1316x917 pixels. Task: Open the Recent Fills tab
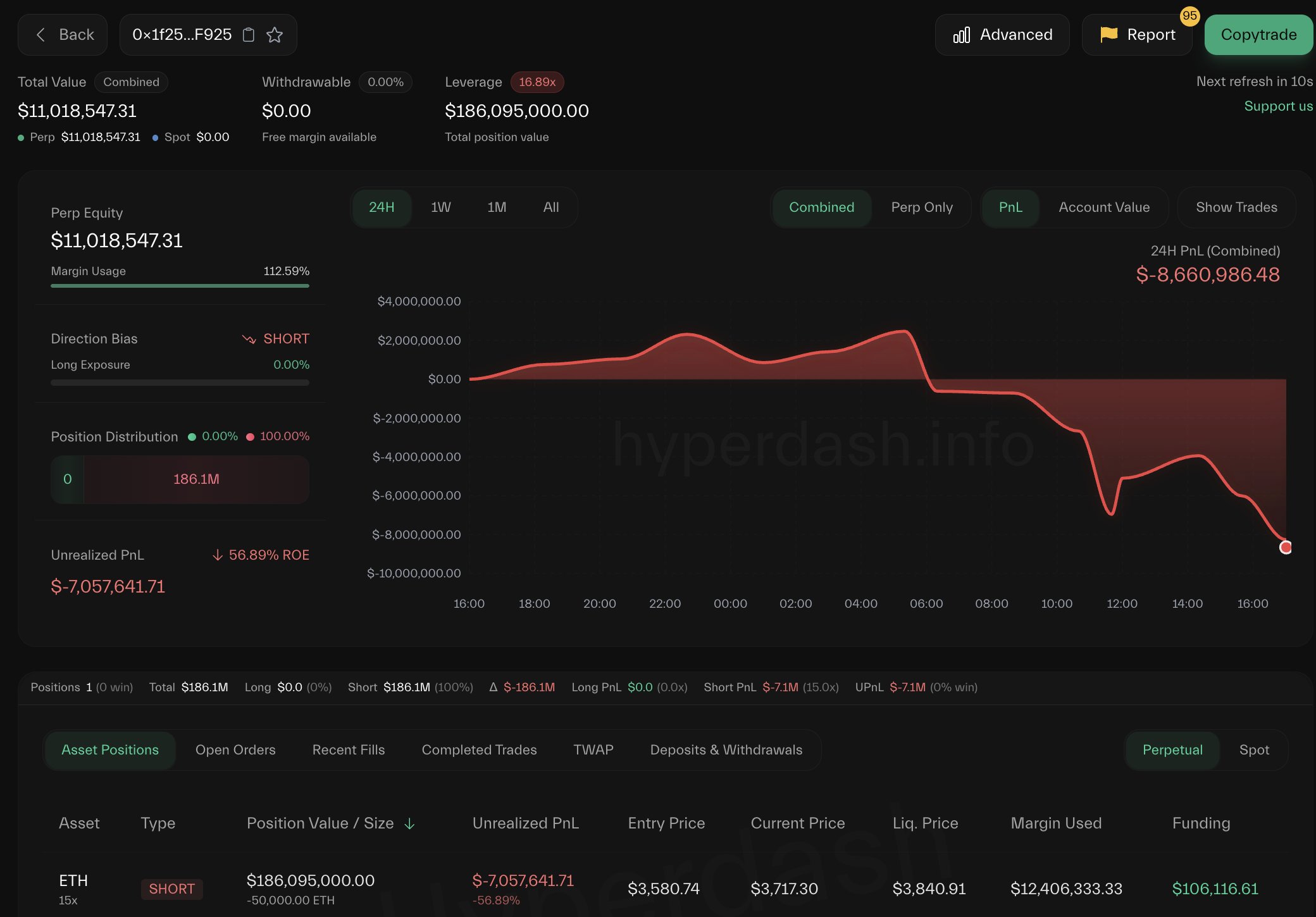click(x=349, y=750)
